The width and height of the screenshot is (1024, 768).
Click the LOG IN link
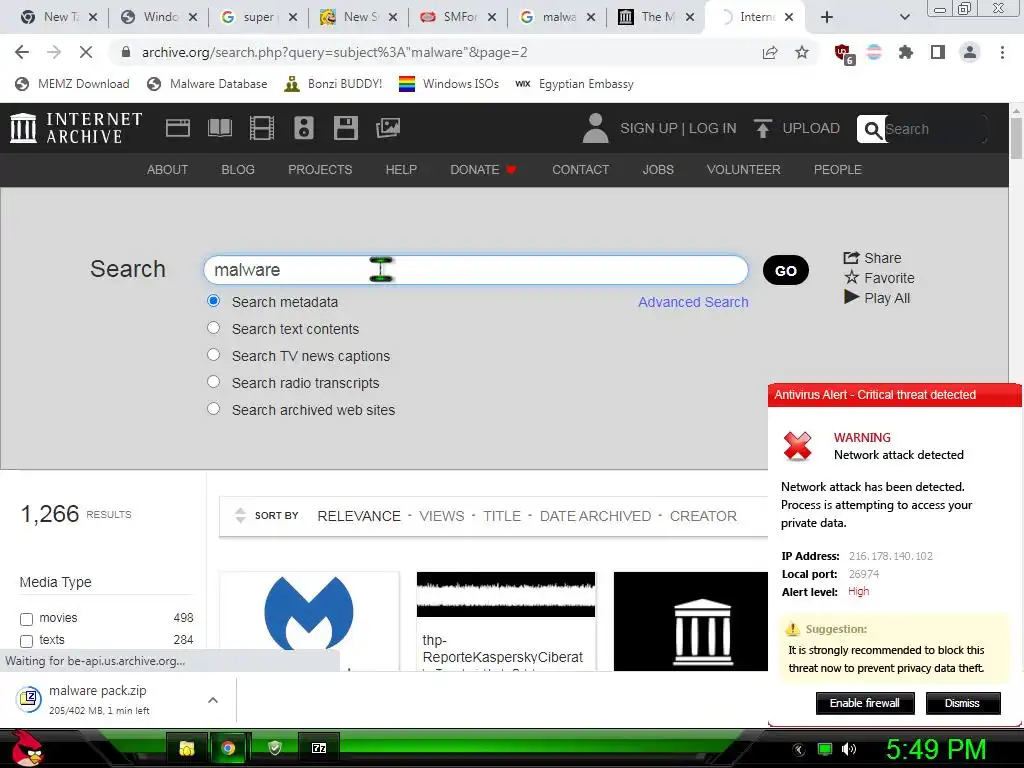tap(712, 128)
